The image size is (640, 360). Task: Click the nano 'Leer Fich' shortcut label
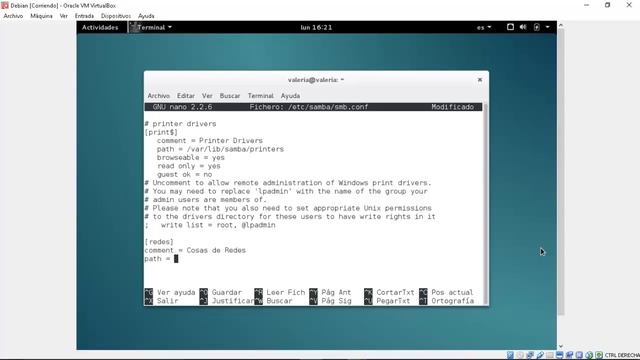tap(286, 292)
